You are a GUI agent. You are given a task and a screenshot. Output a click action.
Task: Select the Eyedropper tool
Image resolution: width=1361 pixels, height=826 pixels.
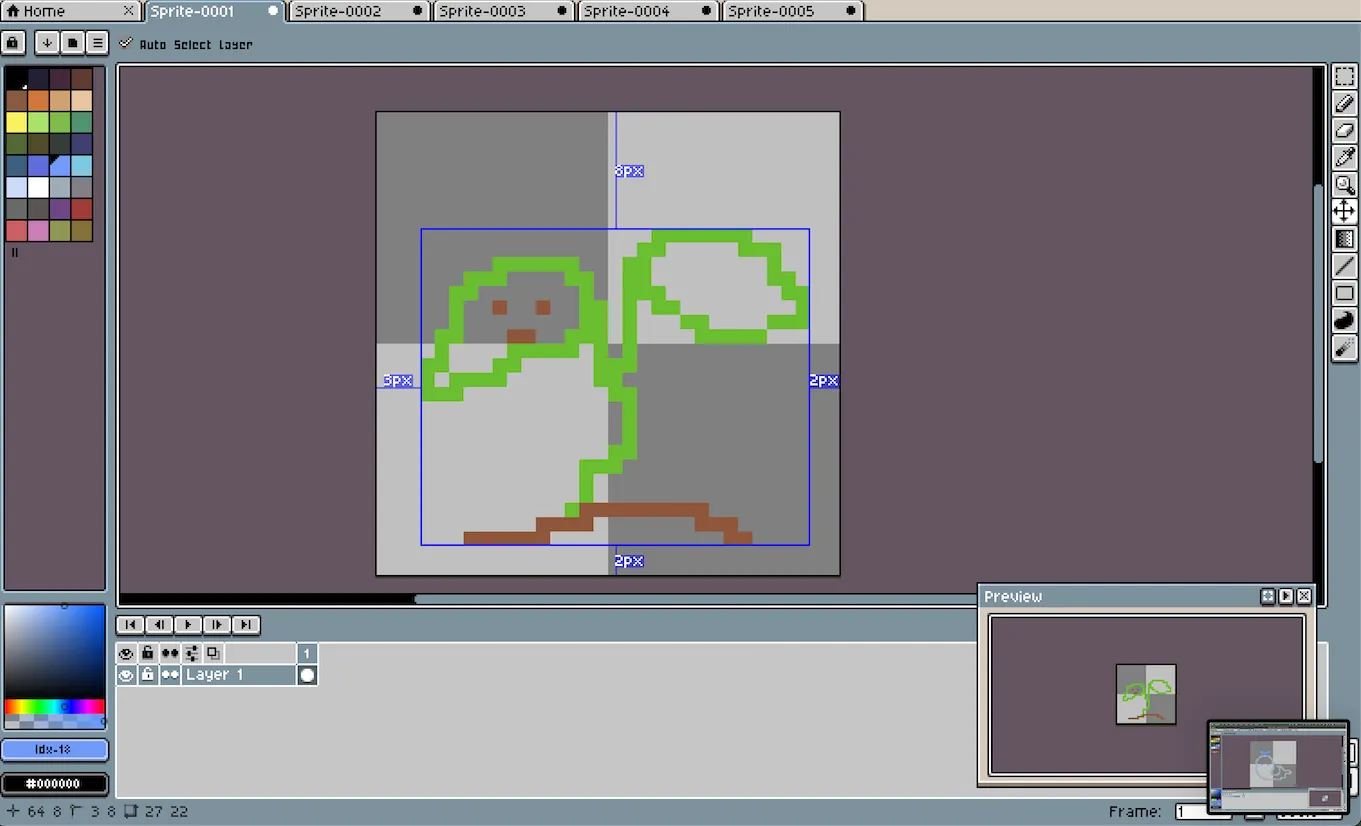coord(1345,157)
